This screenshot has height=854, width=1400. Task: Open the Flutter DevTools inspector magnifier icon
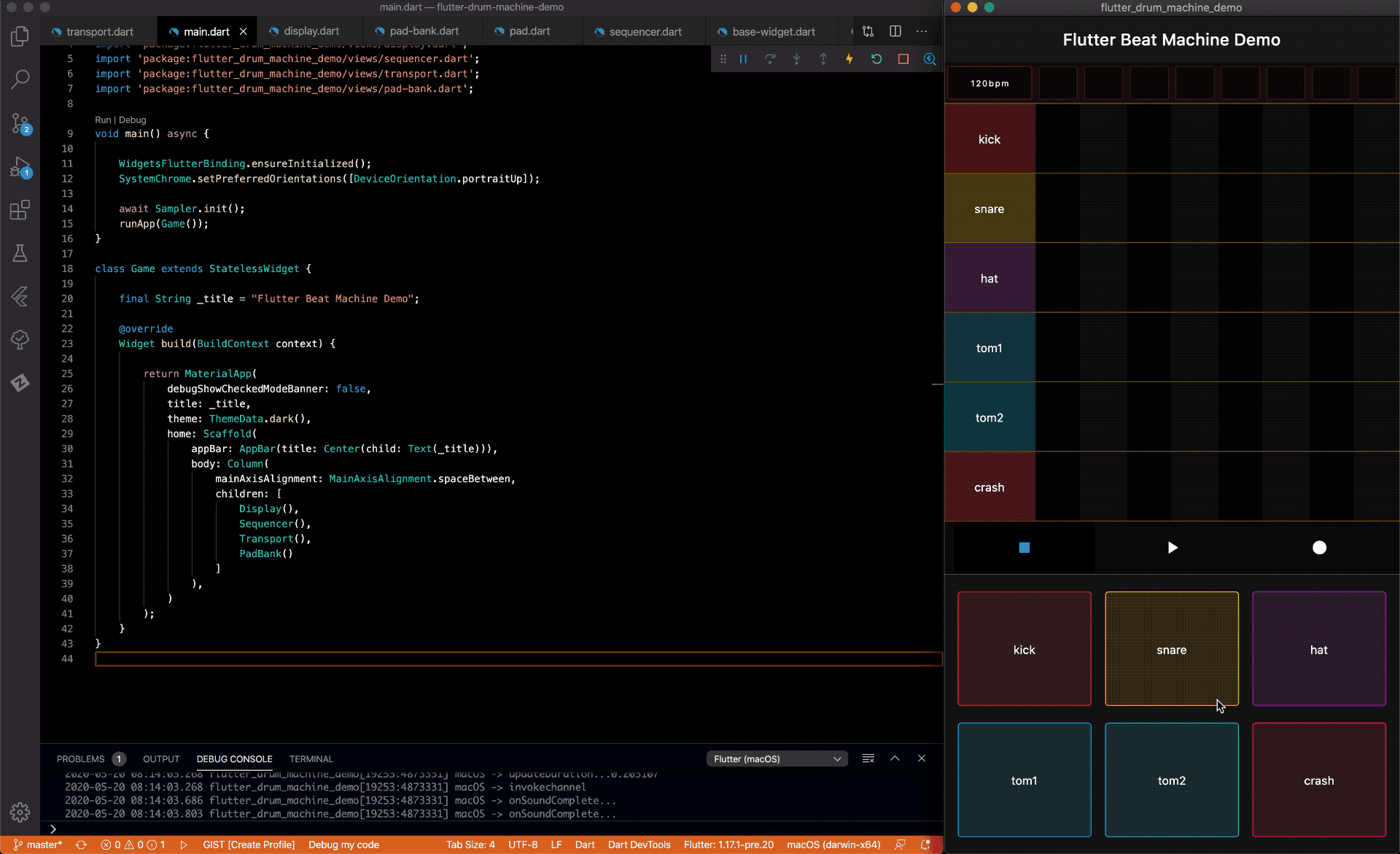930,59
